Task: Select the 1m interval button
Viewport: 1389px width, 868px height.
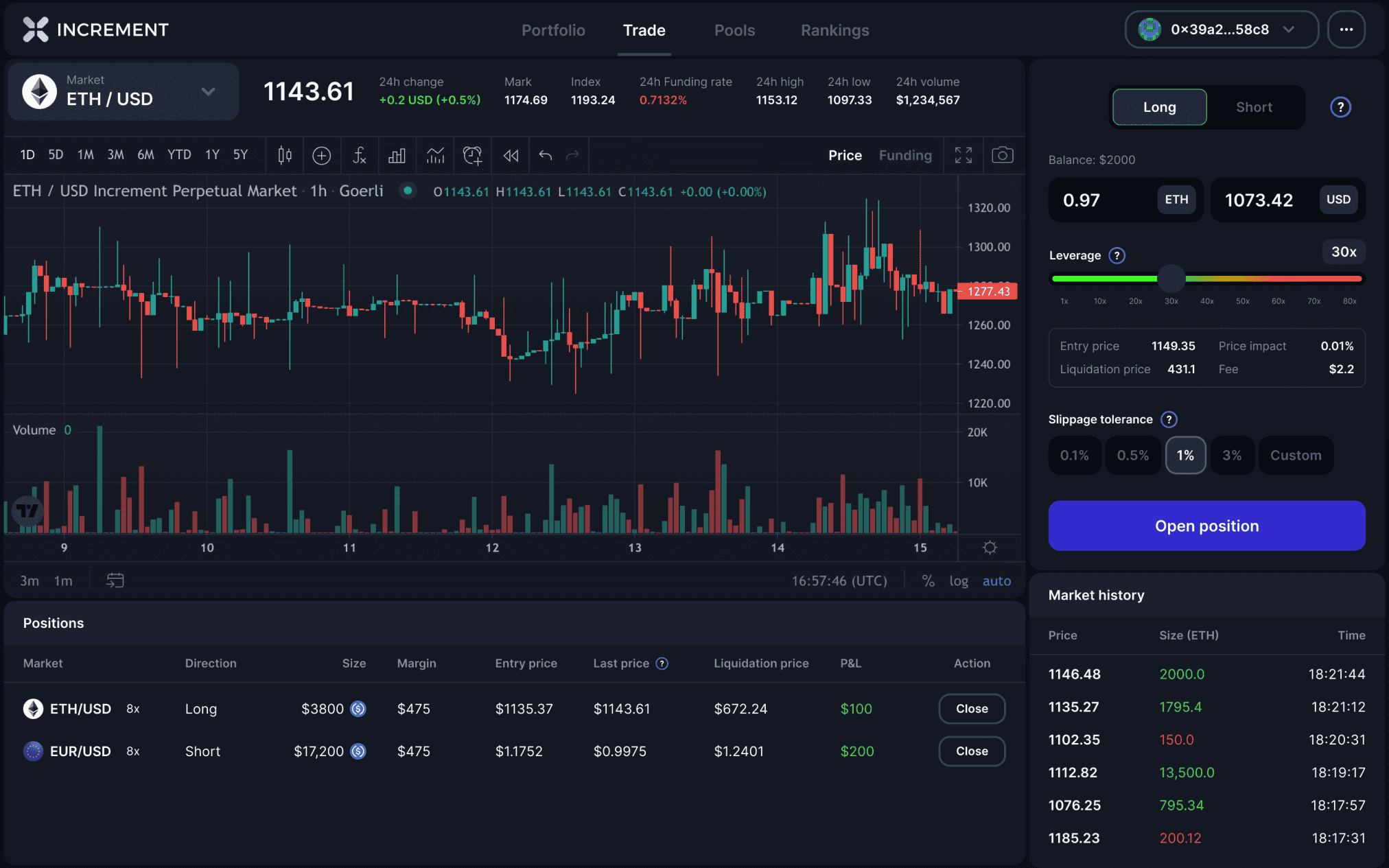Action: click(x=63, y=580)
